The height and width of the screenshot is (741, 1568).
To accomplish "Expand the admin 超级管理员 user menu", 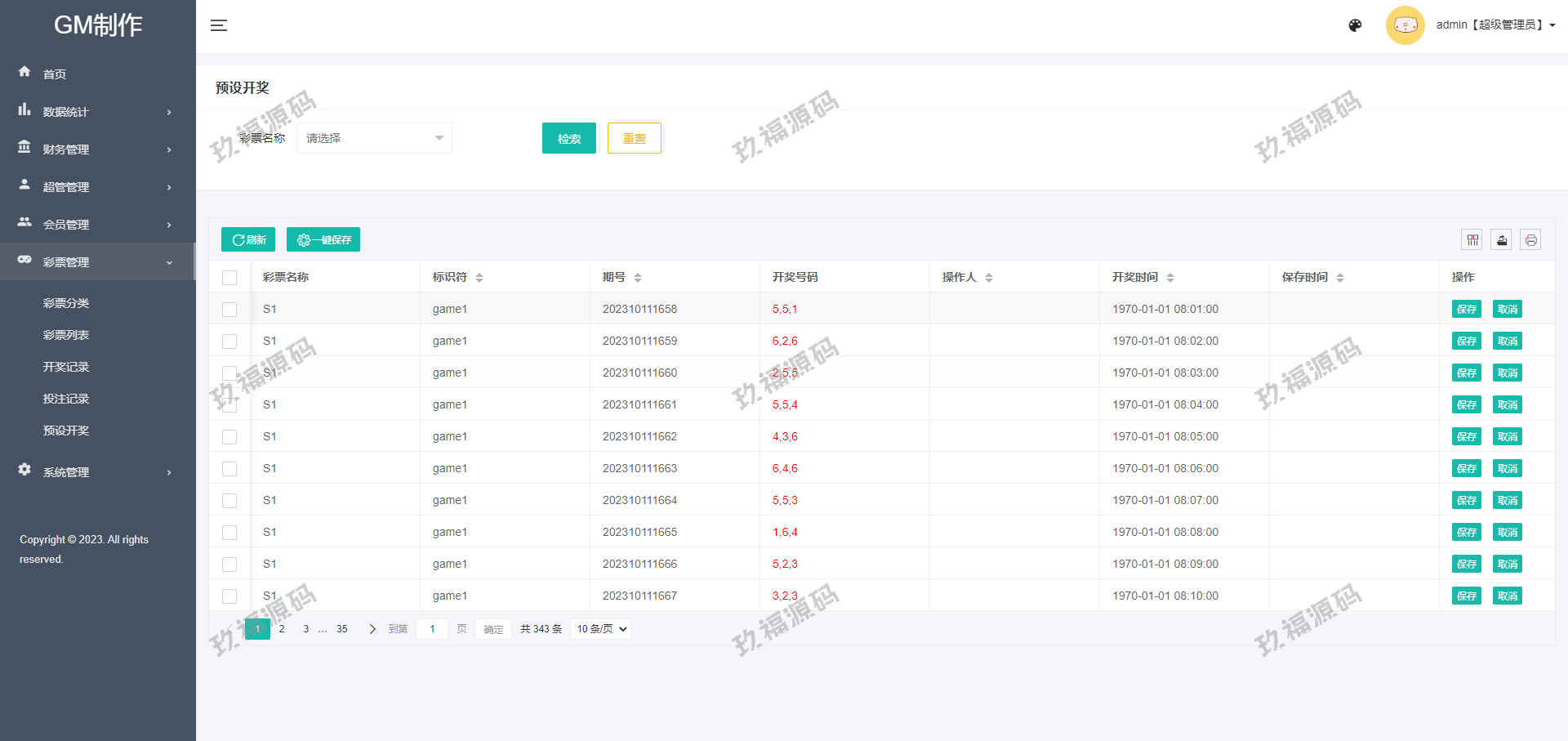I will click(x=1494, y=25).
